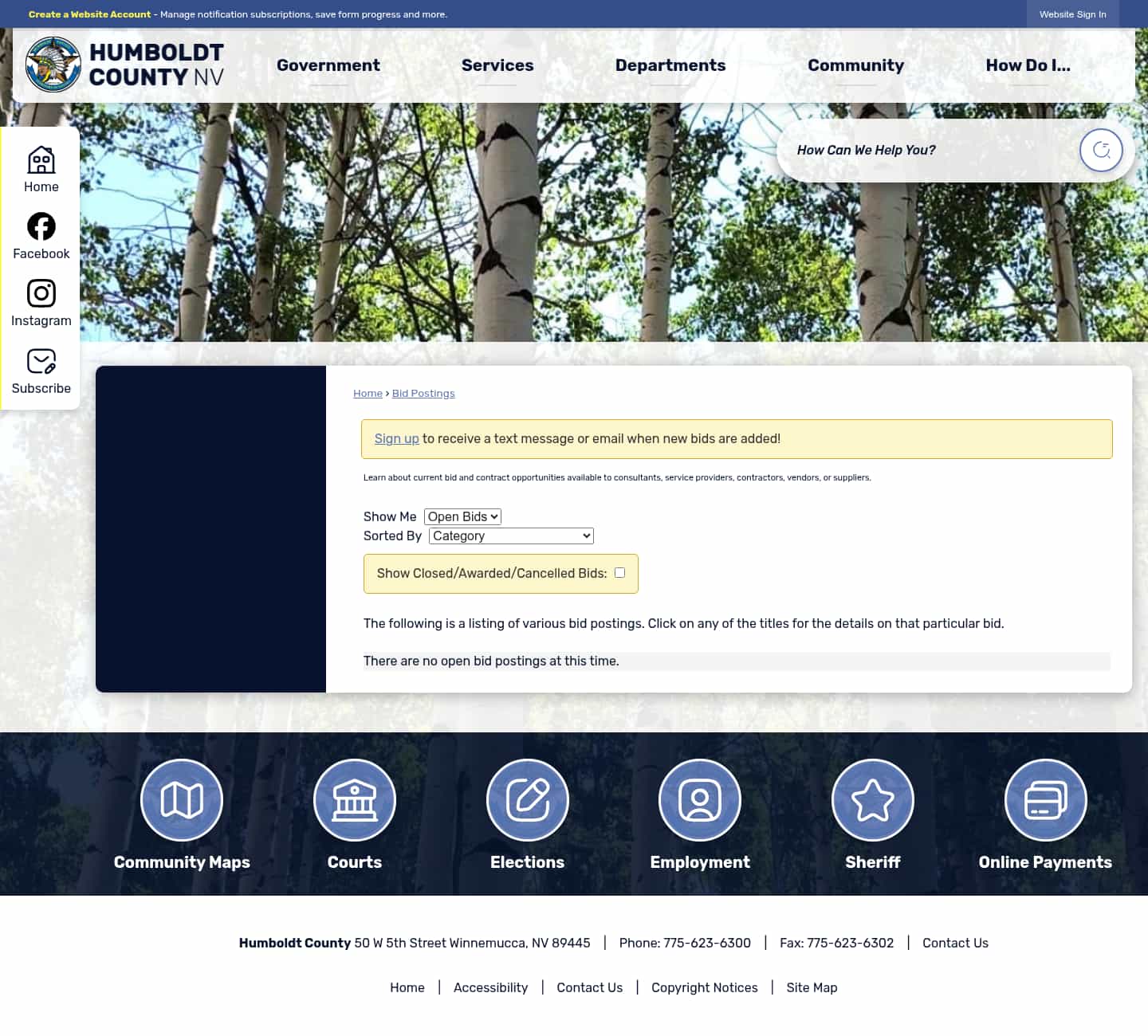
Task: Click the Copyright Notices footer link
Action: pos(705,987)
